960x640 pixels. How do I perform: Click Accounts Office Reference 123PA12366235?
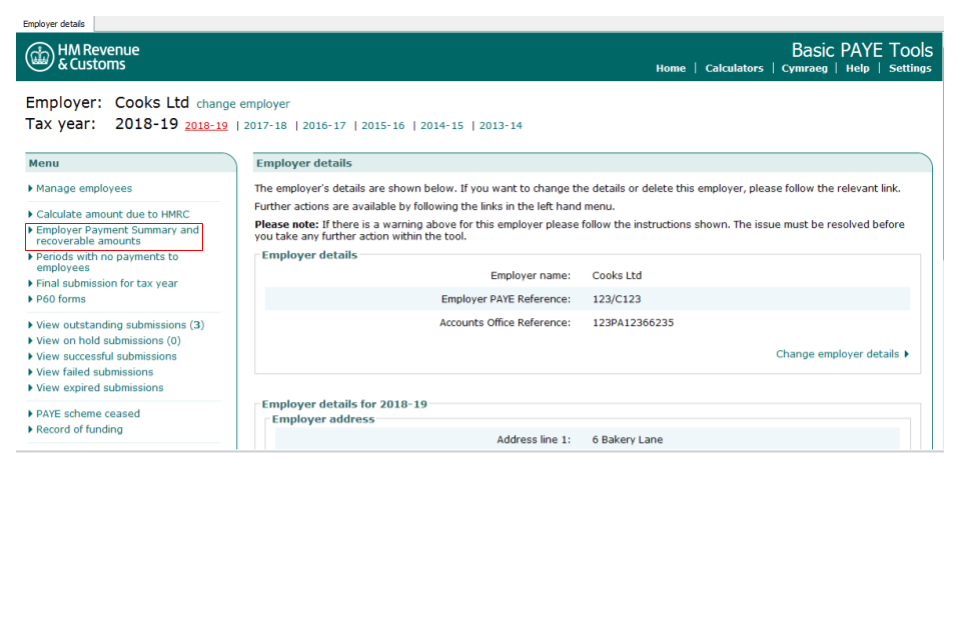pyautogui.click(x=632, y=323)
